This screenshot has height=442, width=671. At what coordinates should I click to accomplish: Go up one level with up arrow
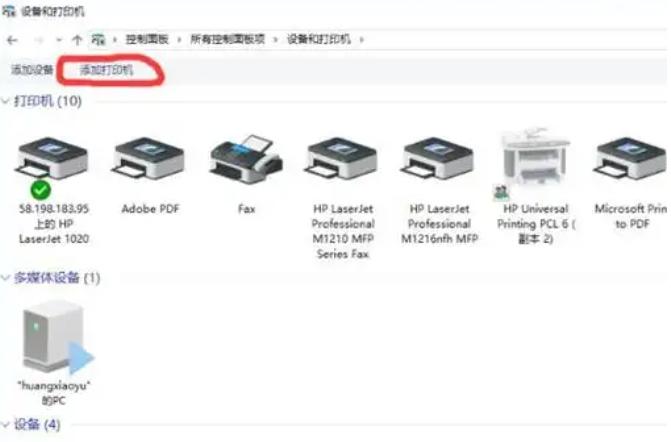[77, 40]
